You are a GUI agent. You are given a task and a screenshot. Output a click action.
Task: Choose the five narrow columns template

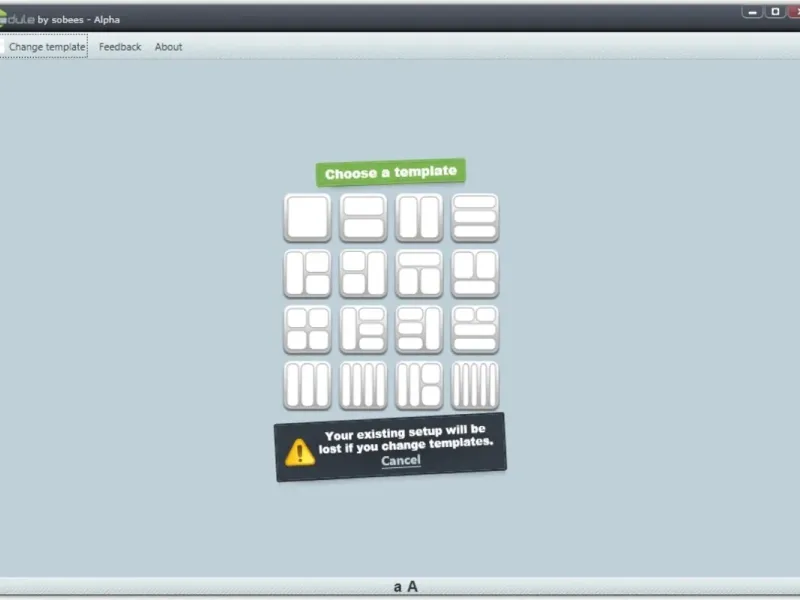pos(475,386)
